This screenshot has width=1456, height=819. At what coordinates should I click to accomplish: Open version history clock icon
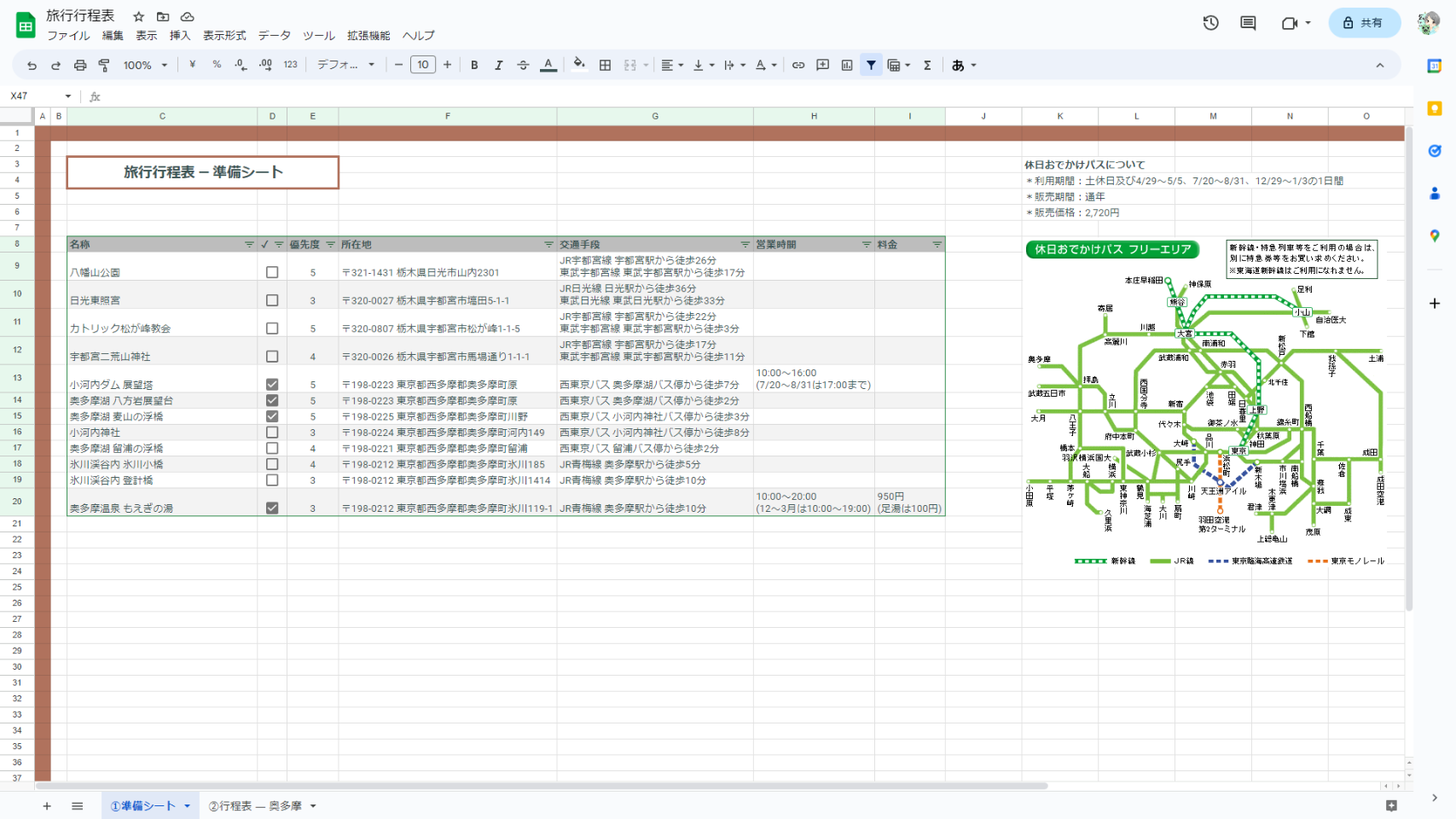[1210, 23]
